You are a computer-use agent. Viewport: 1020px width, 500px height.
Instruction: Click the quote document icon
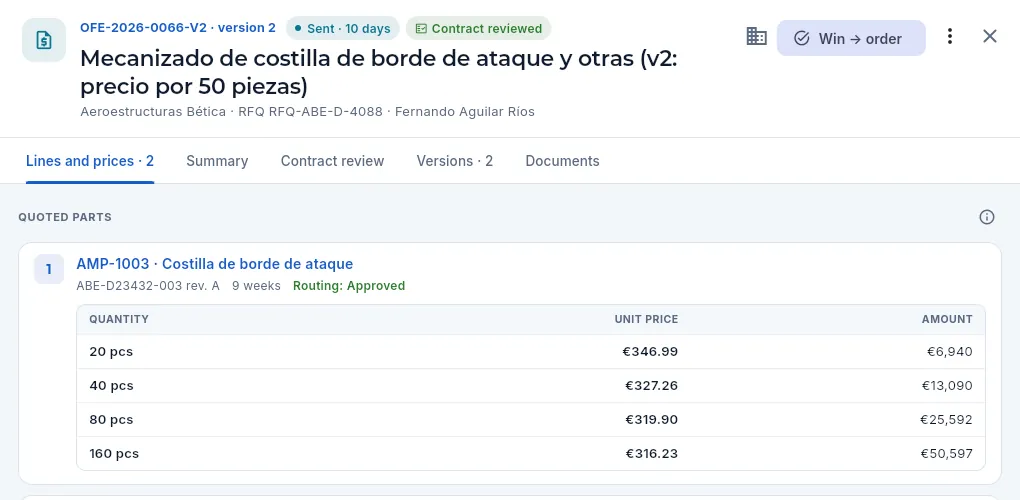(x=44, y=40)
